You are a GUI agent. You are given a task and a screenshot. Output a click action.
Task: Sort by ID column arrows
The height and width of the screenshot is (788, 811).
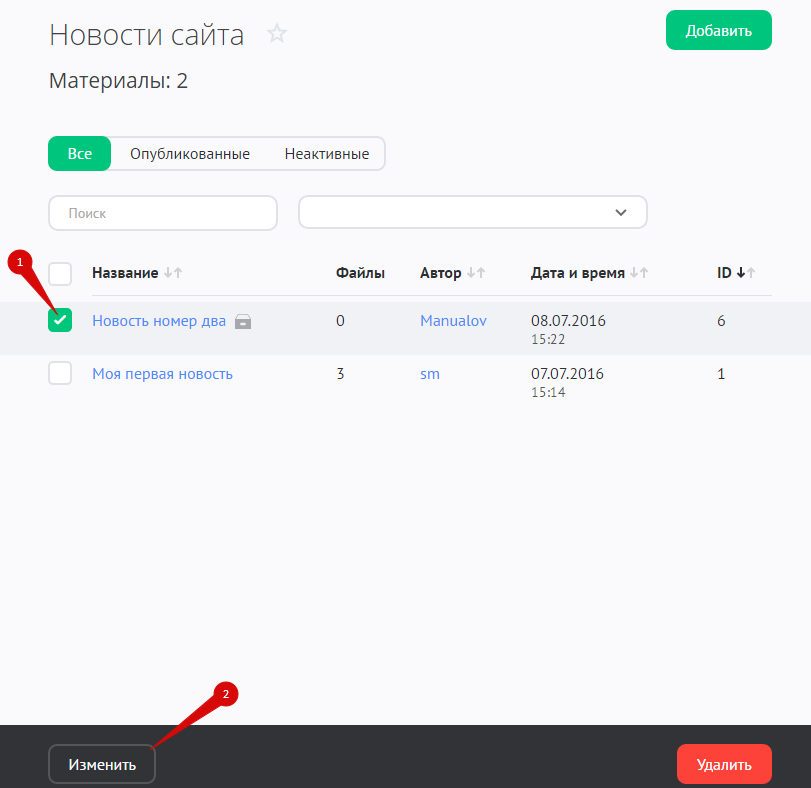click(745, 273)
